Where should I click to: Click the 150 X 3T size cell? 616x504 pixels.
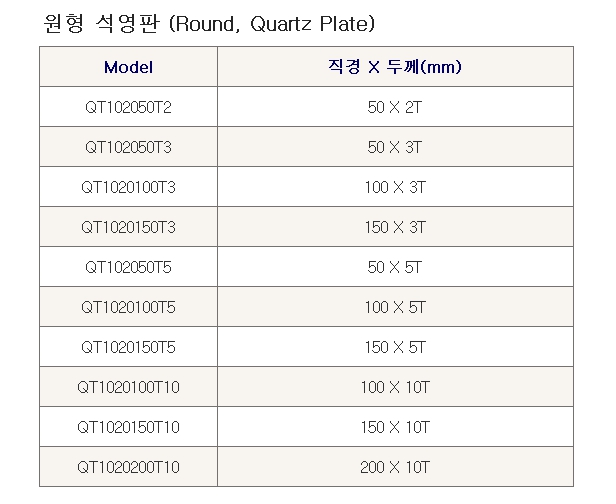[395, 227]
